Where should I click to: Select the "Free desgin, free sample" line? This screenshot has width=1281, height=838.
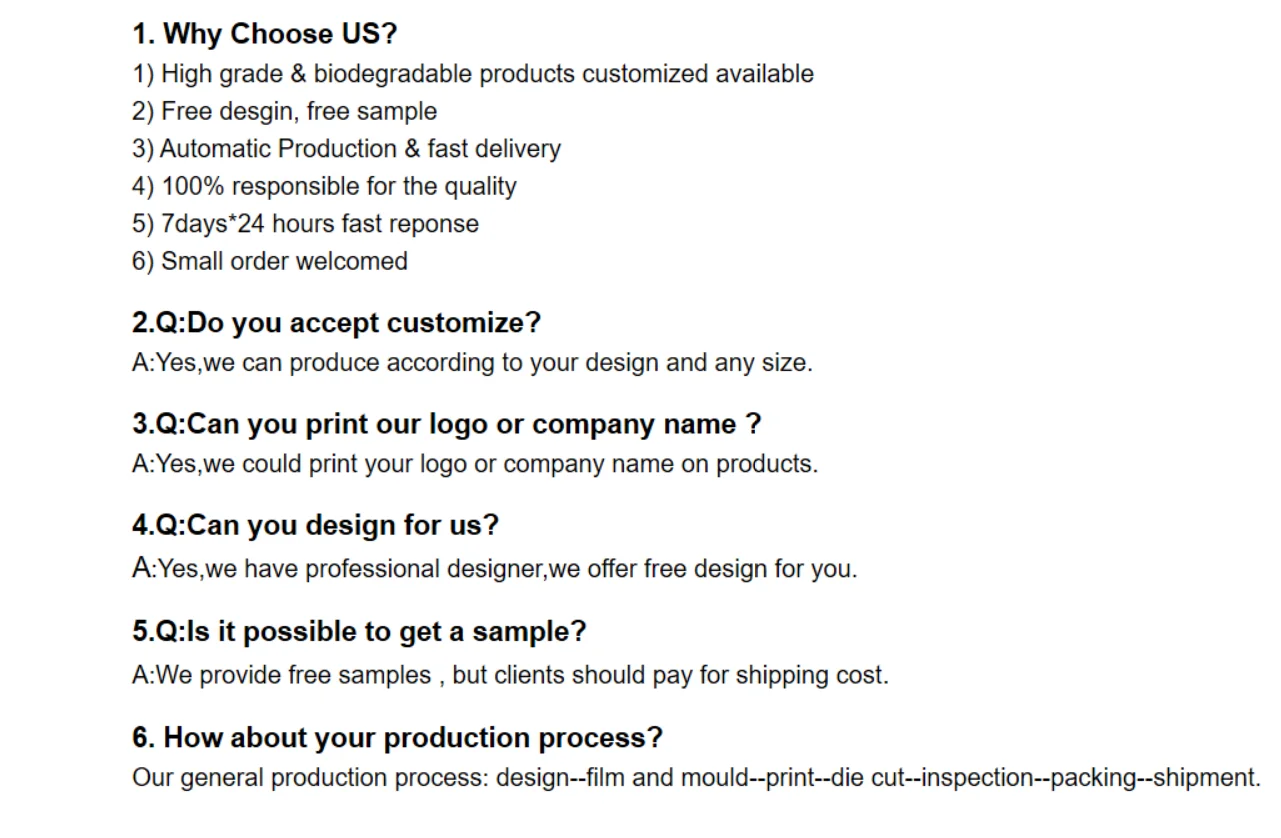point(284,111)
